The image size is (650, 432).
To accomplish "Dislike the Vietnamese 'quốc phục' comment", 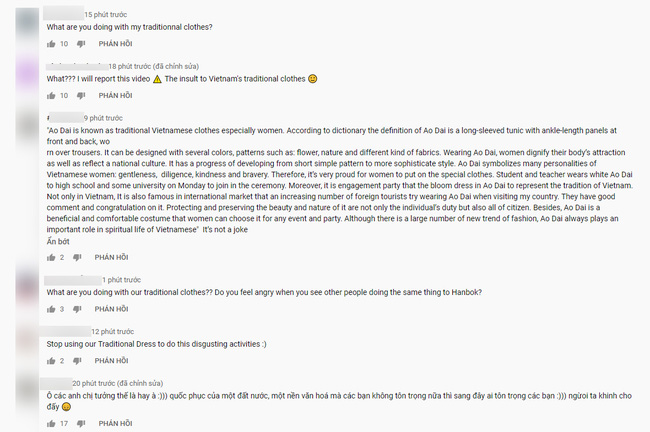I will [x=82, y=423].
